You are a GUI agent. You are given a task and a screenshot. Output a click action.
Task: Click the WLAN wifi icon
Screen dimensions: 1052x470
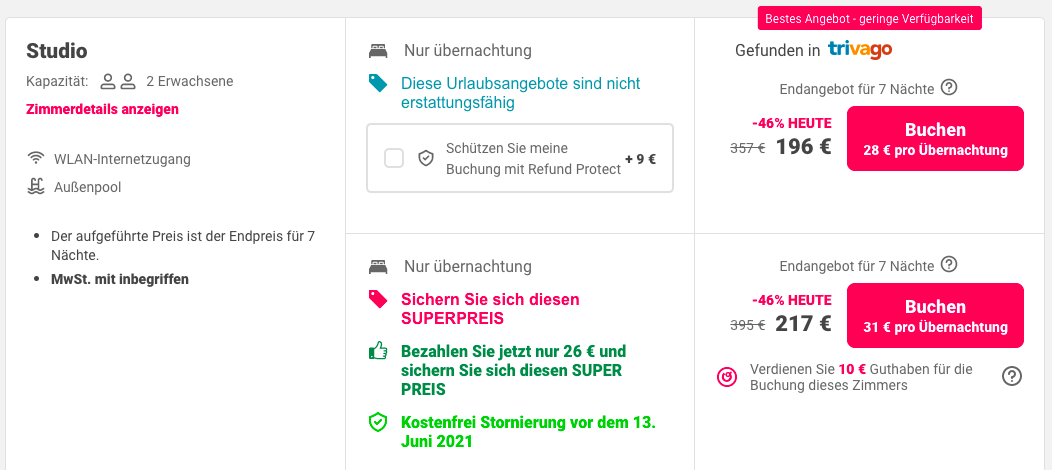(36, 159)
